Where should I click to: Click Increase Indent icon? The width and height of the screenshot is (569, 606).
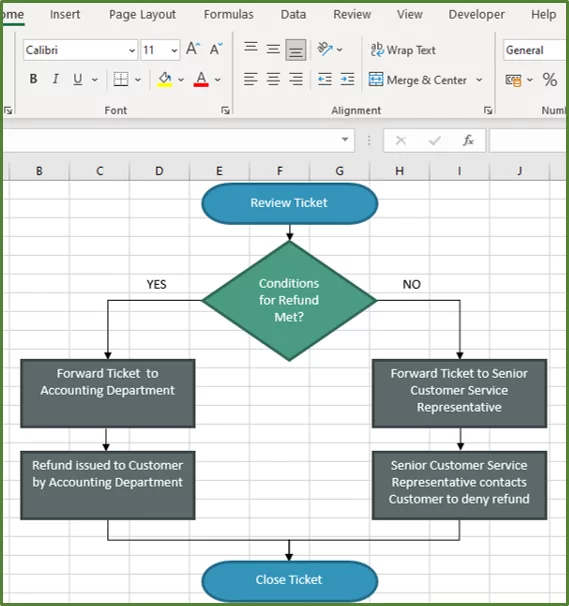(x=347, y=80)
